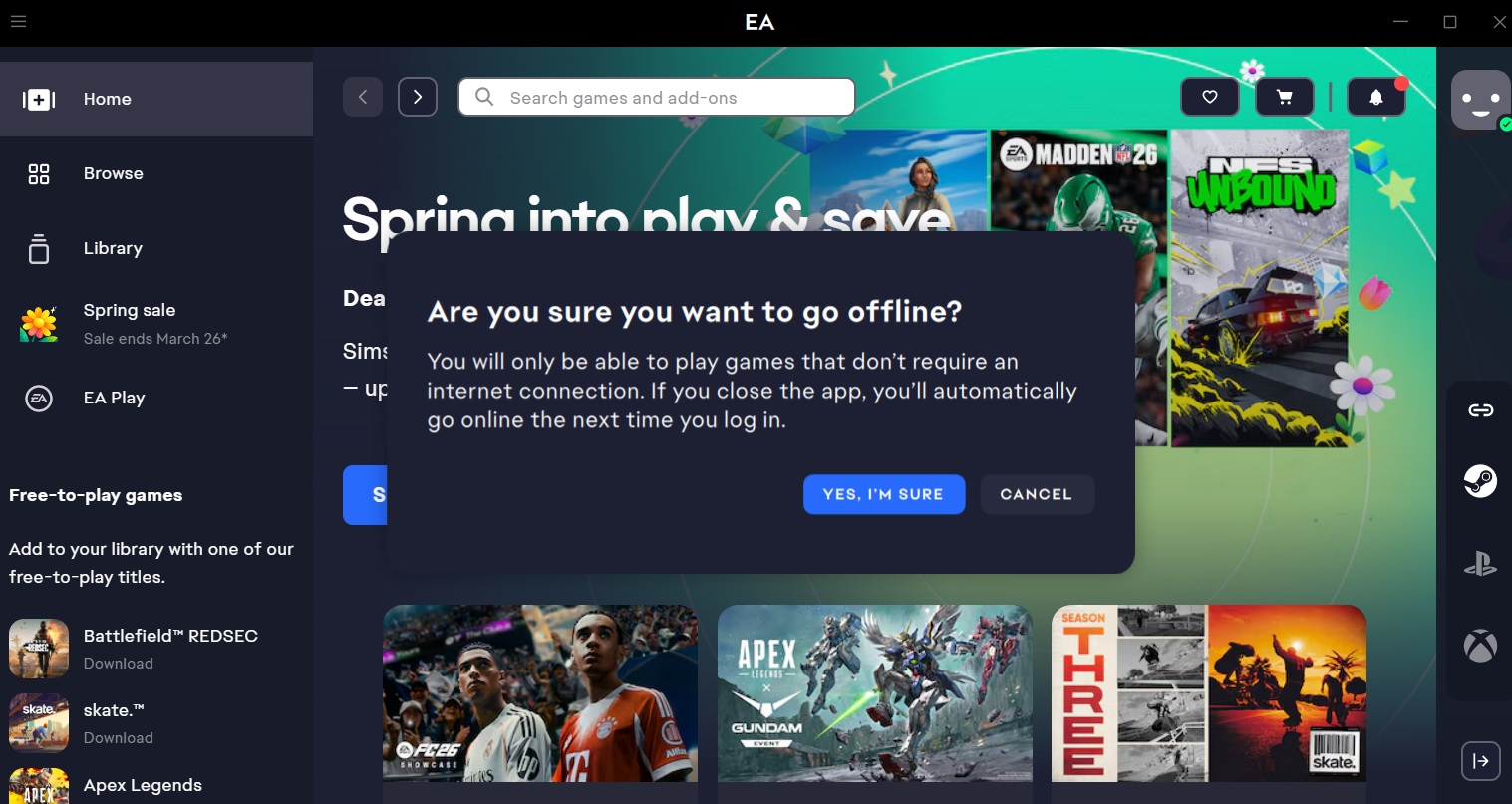Open Library in the sidebar
This screenshot has height=804, width=1512.
156,248
